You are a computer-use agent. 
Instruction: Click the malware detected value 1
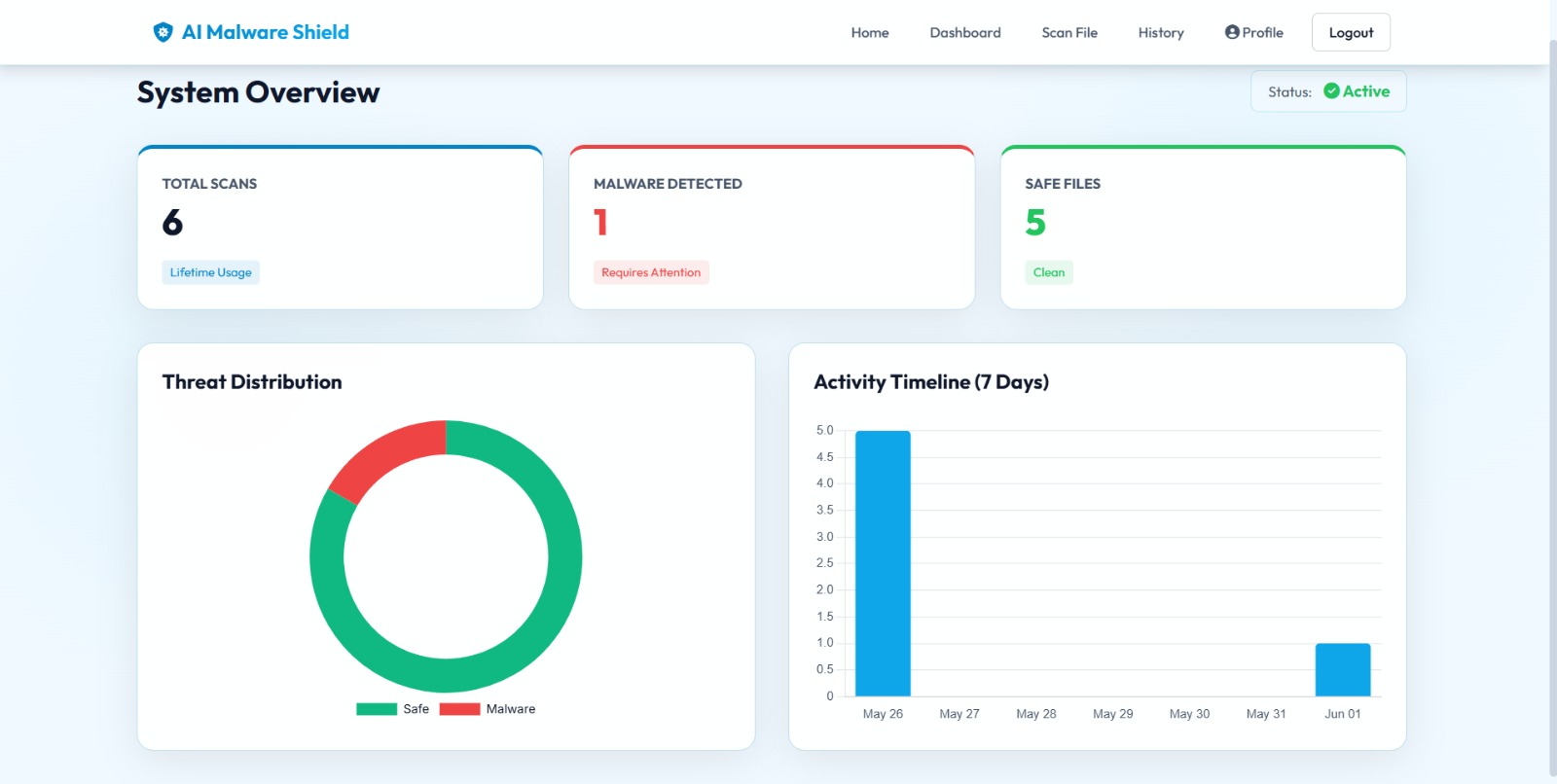pyautogui.click(x=600, y=223)
